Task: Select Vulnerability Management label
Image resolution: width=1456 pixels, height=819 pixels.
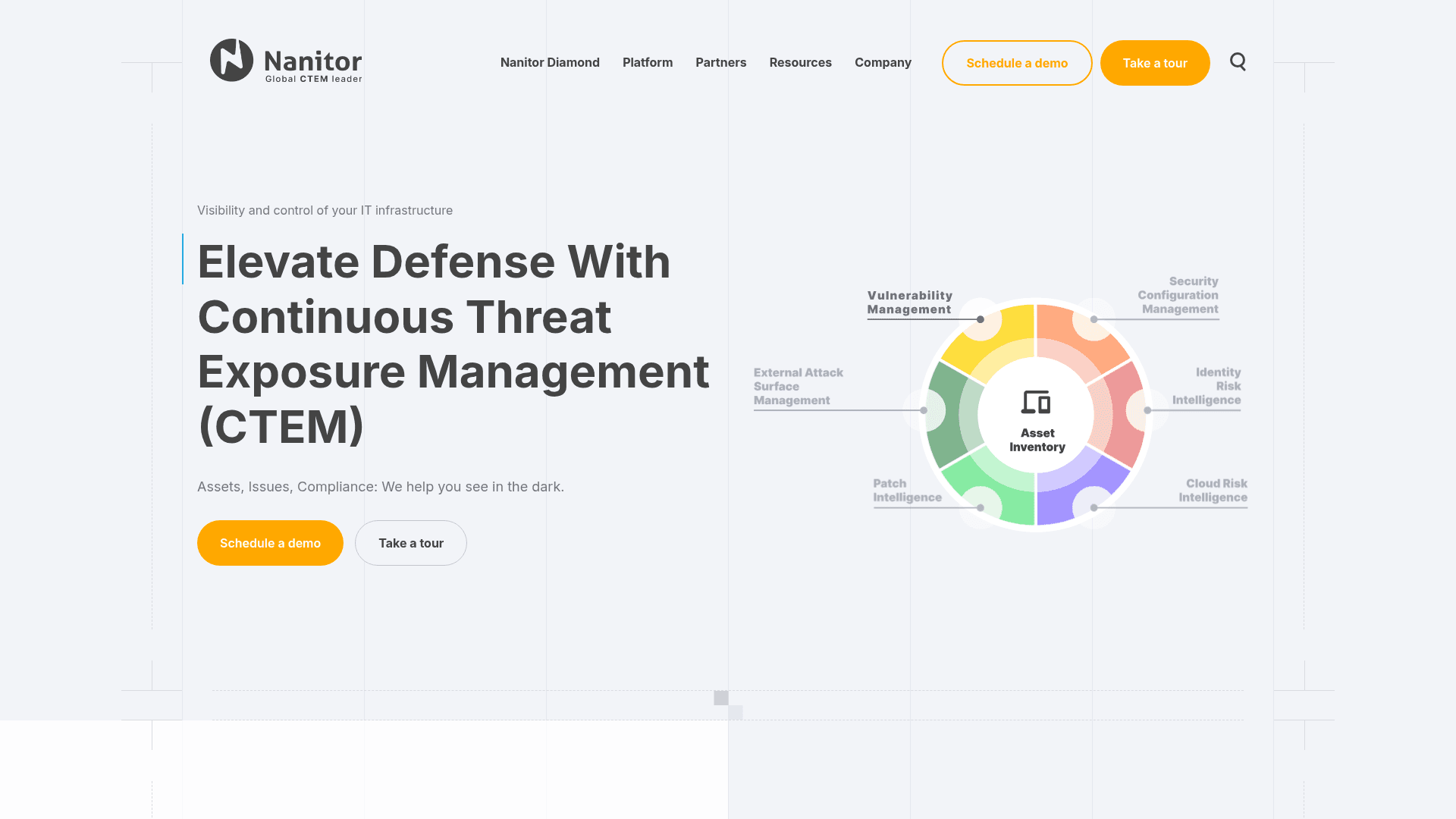Action: pyautogui.click(x=910, y=303)
